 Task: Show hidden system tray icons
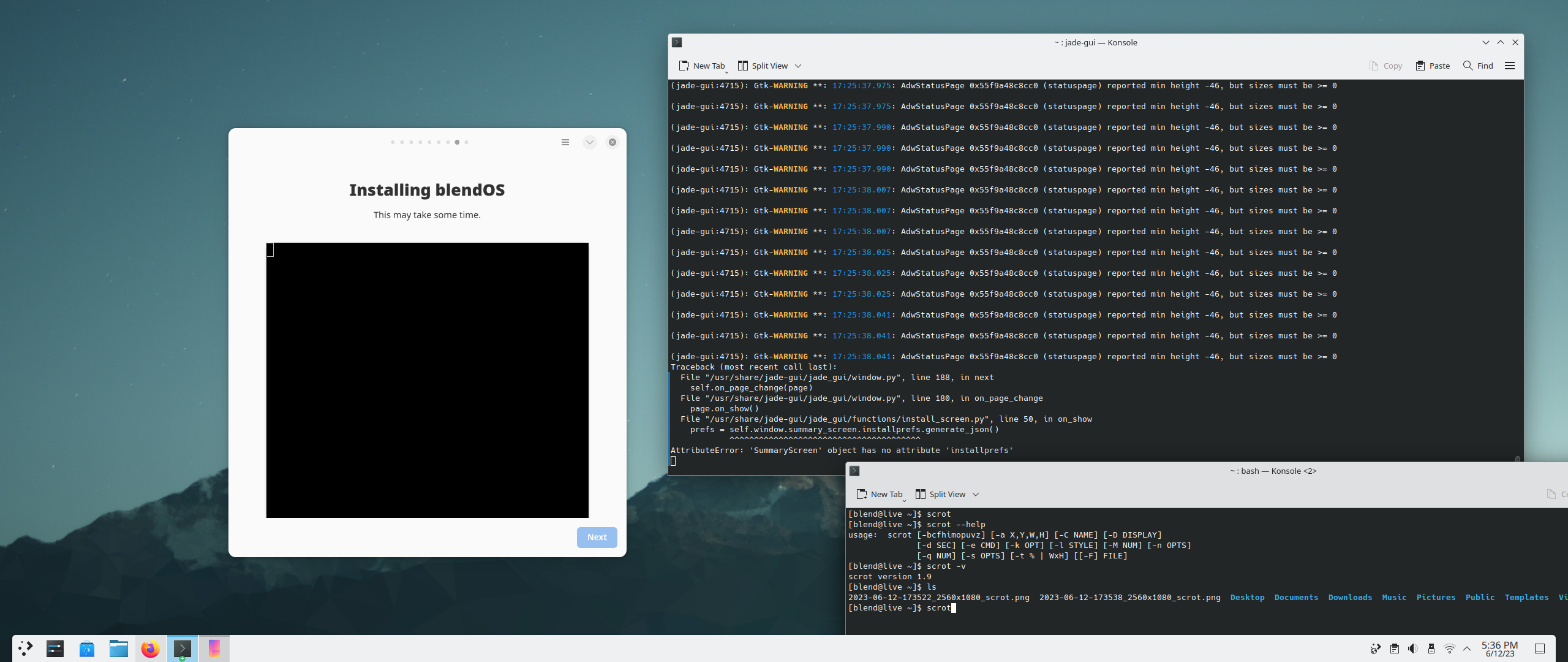click(1467, 649)
